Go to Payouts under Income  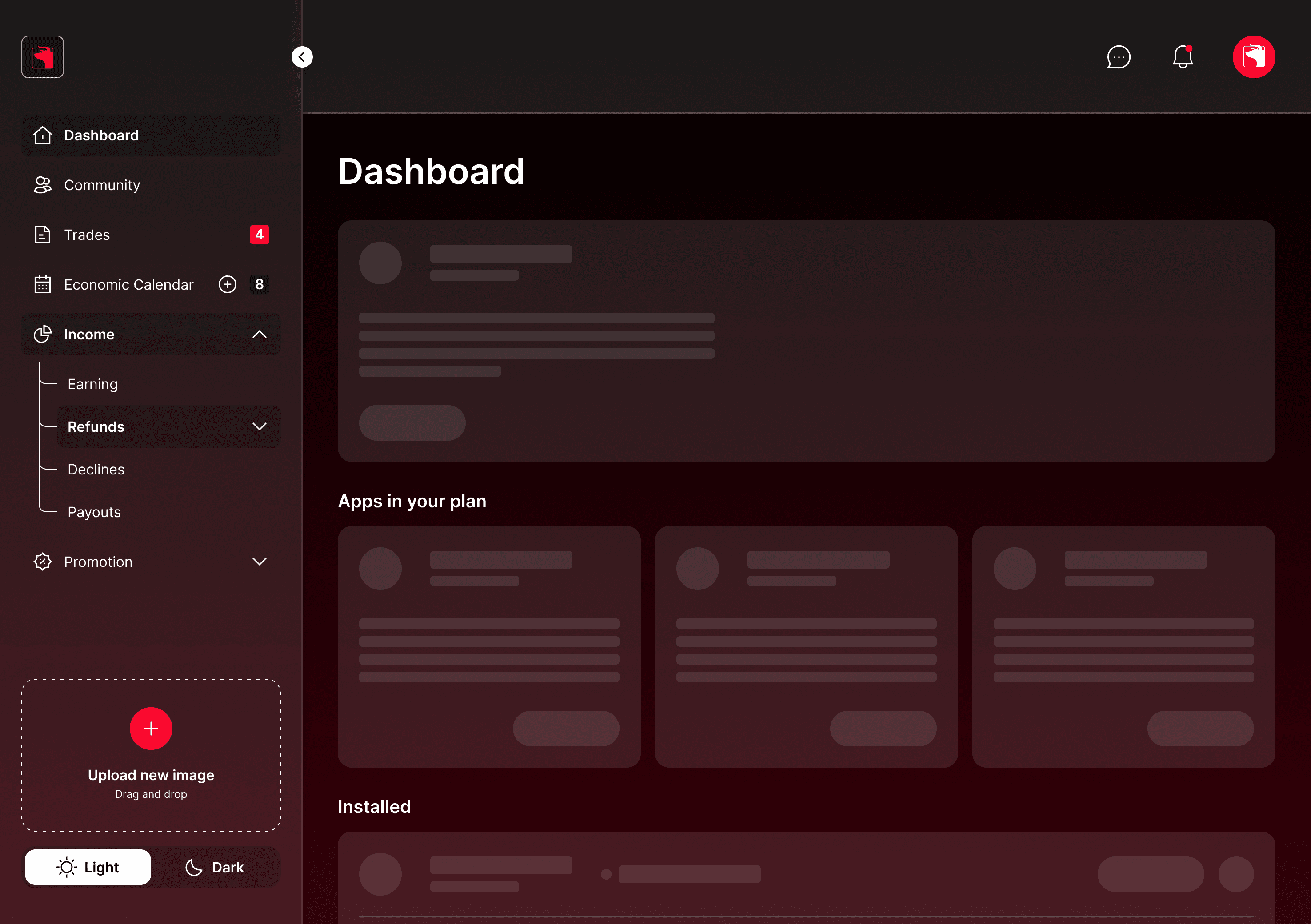(94, 512)
